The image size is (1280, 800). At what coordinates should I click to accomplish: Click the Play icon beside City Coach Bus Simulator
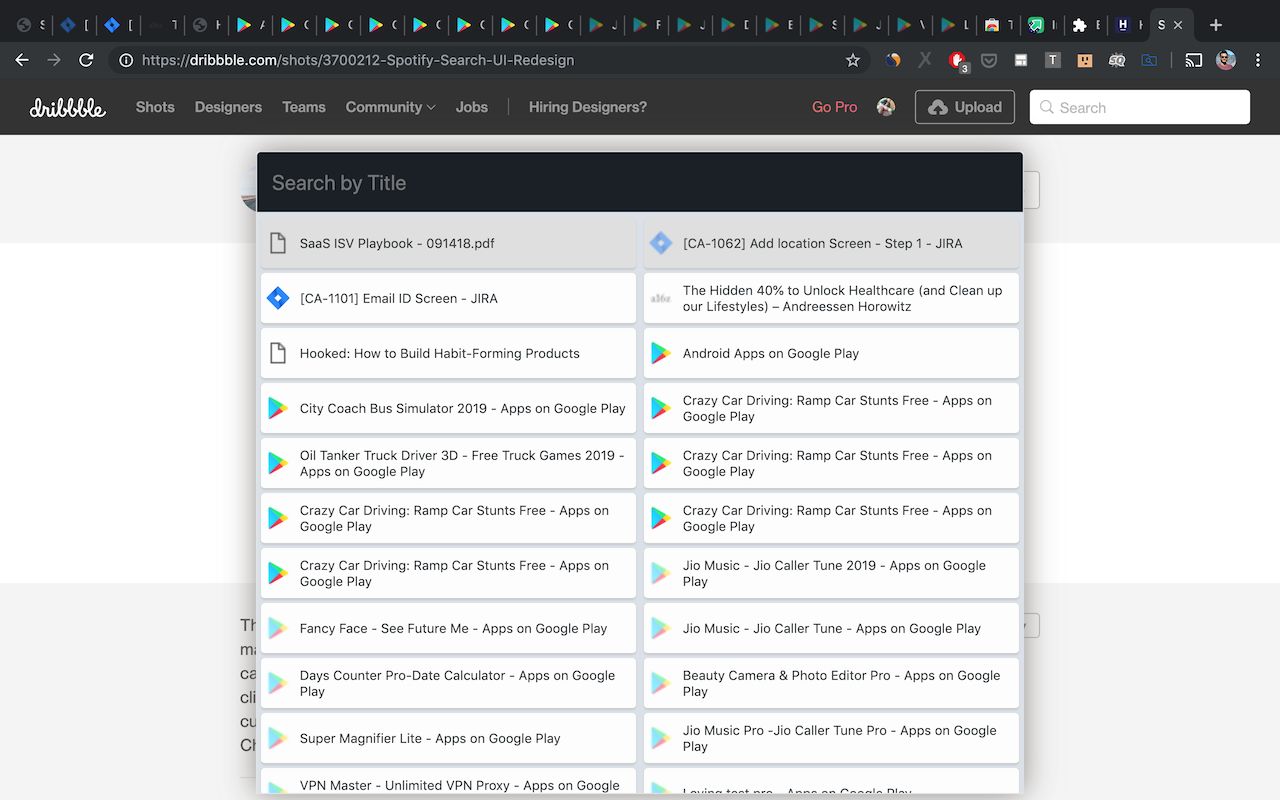[x=277, y=408]
